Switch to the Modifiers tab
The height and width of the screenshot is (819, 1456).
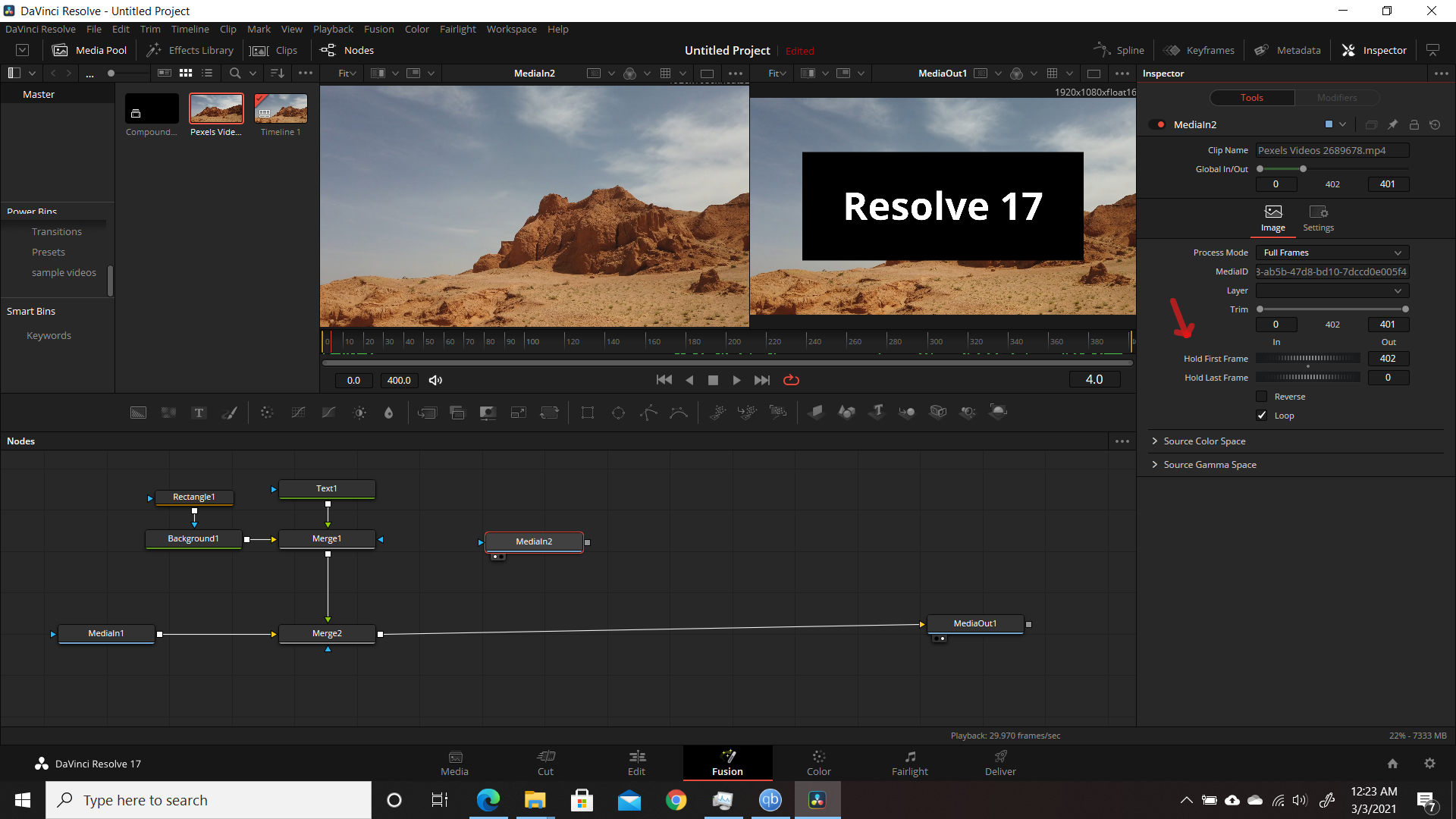1336,98
